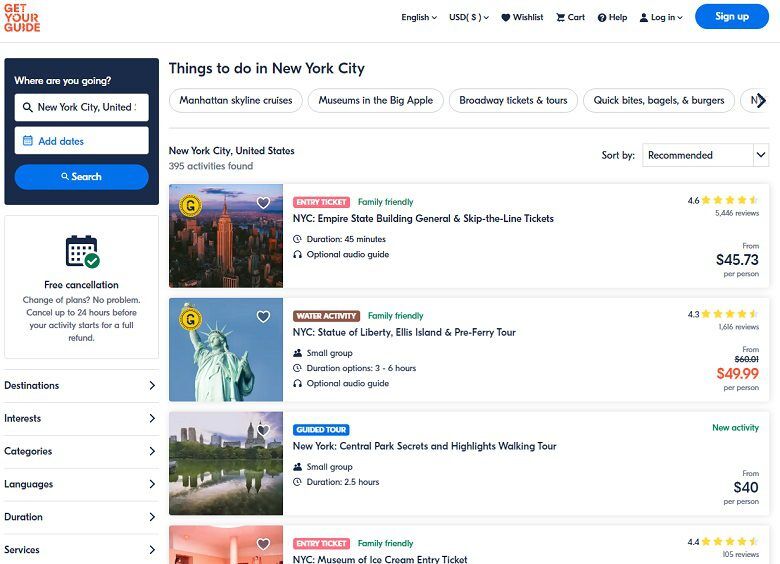Open the Central Park thumbnail image
Viewport: 780px width, 564px height.
226,464
